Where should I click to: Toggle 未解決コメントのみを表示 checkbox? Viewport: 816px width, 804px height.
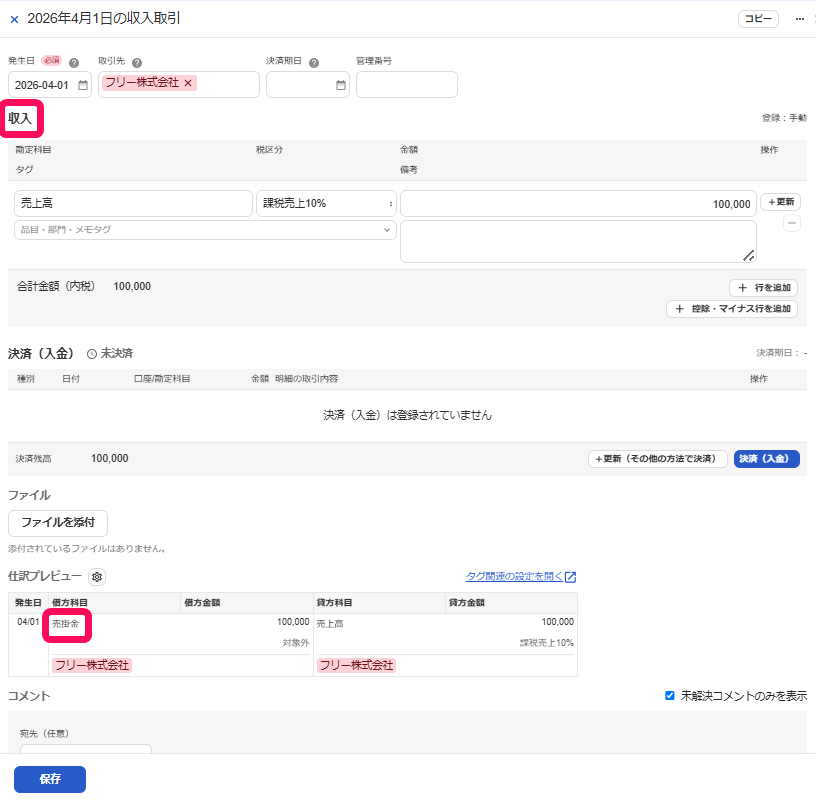pyautogui.click(x=670, y=695)
